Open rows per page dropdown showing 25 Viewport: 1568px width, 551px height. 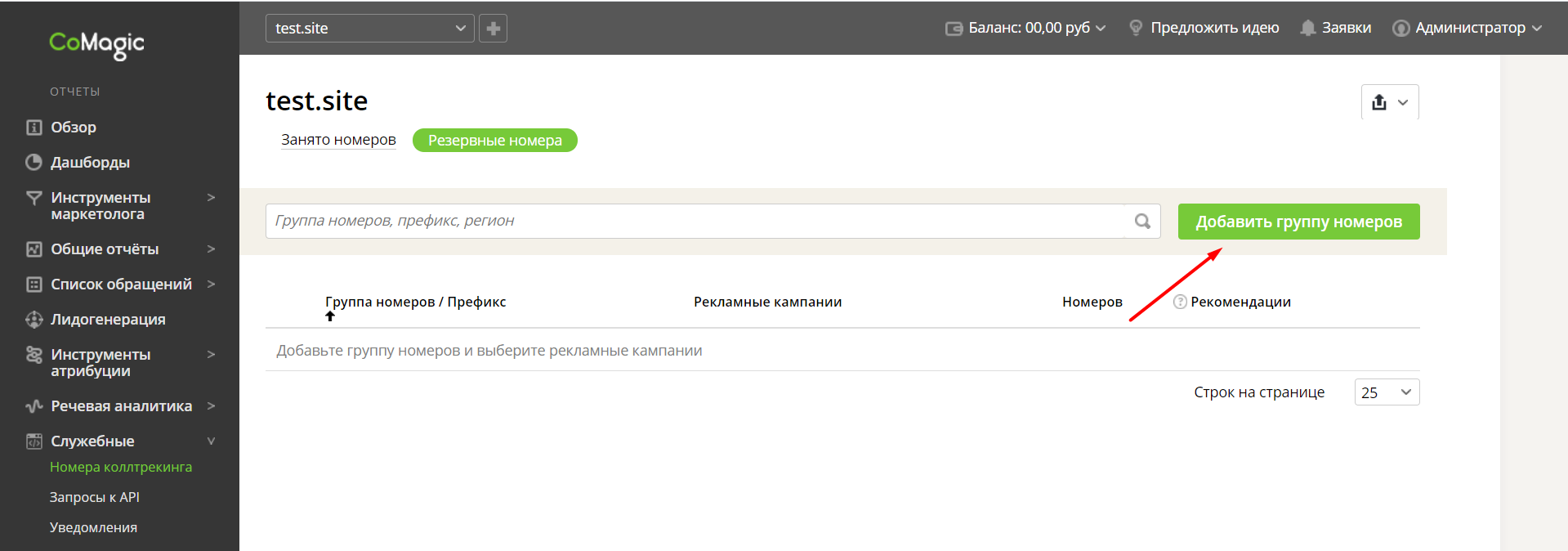tap(1387, 392)
